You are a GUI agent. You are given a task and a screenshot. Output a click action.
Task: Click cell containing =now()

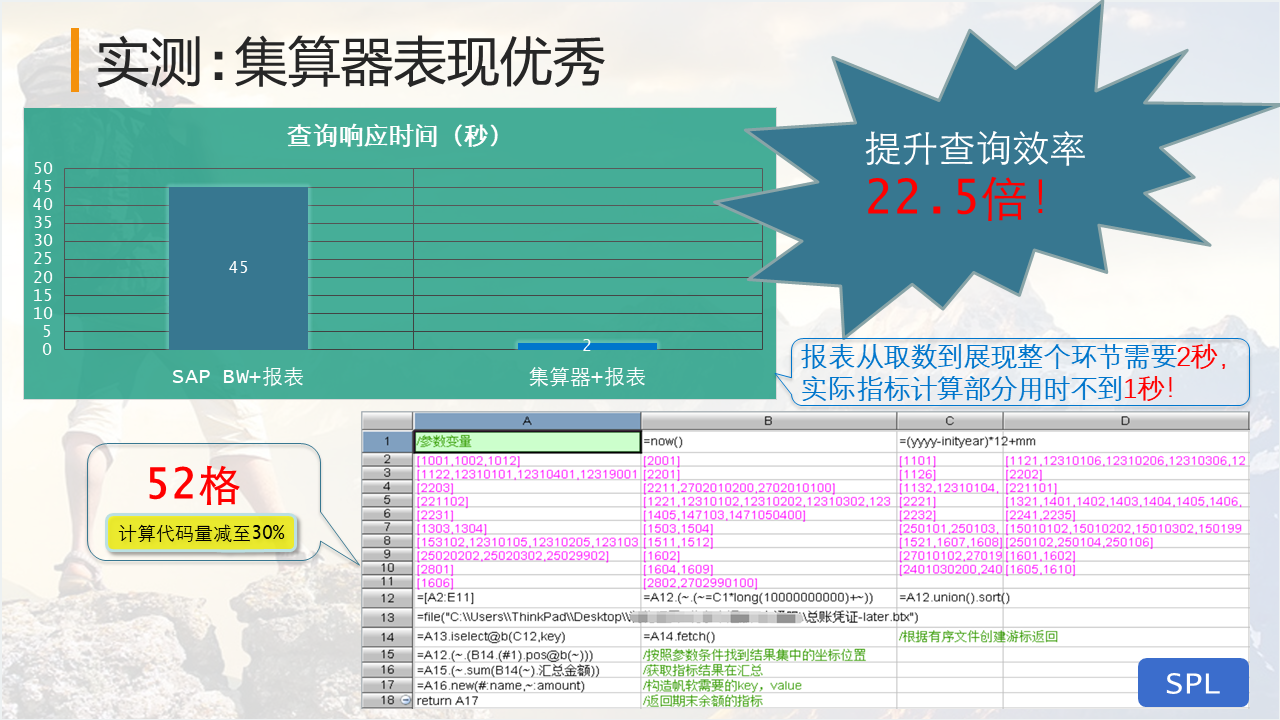769,441
